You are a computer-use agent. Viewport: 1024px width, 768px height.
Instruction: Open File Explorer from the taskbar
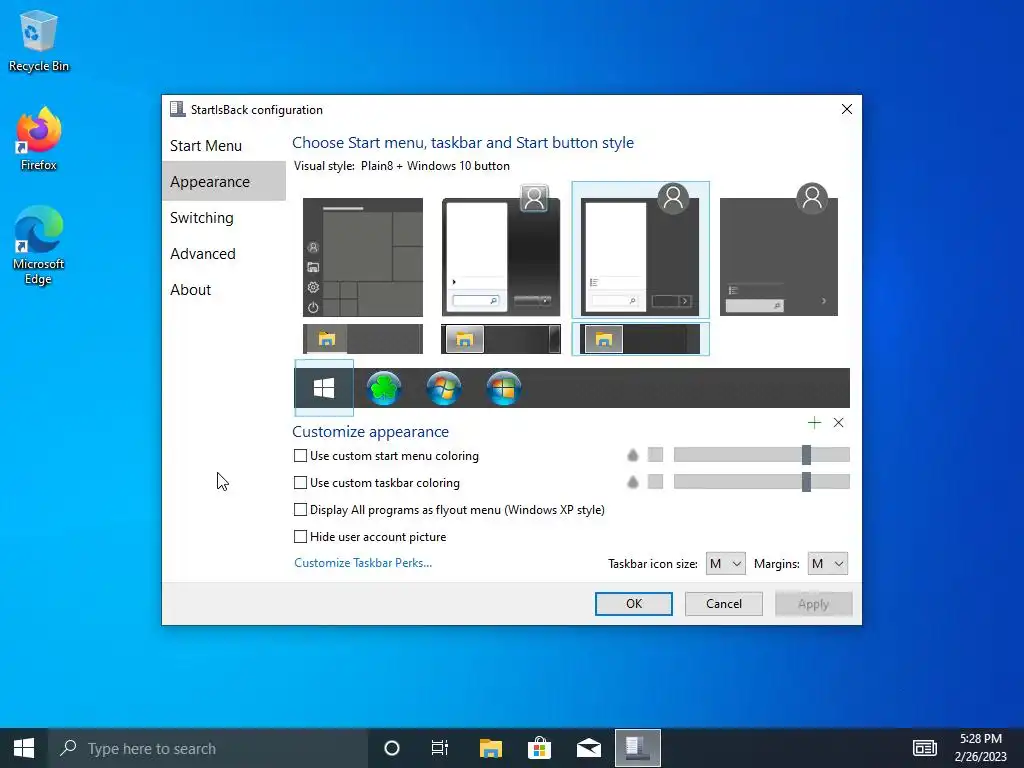click(x=490, y=748)
